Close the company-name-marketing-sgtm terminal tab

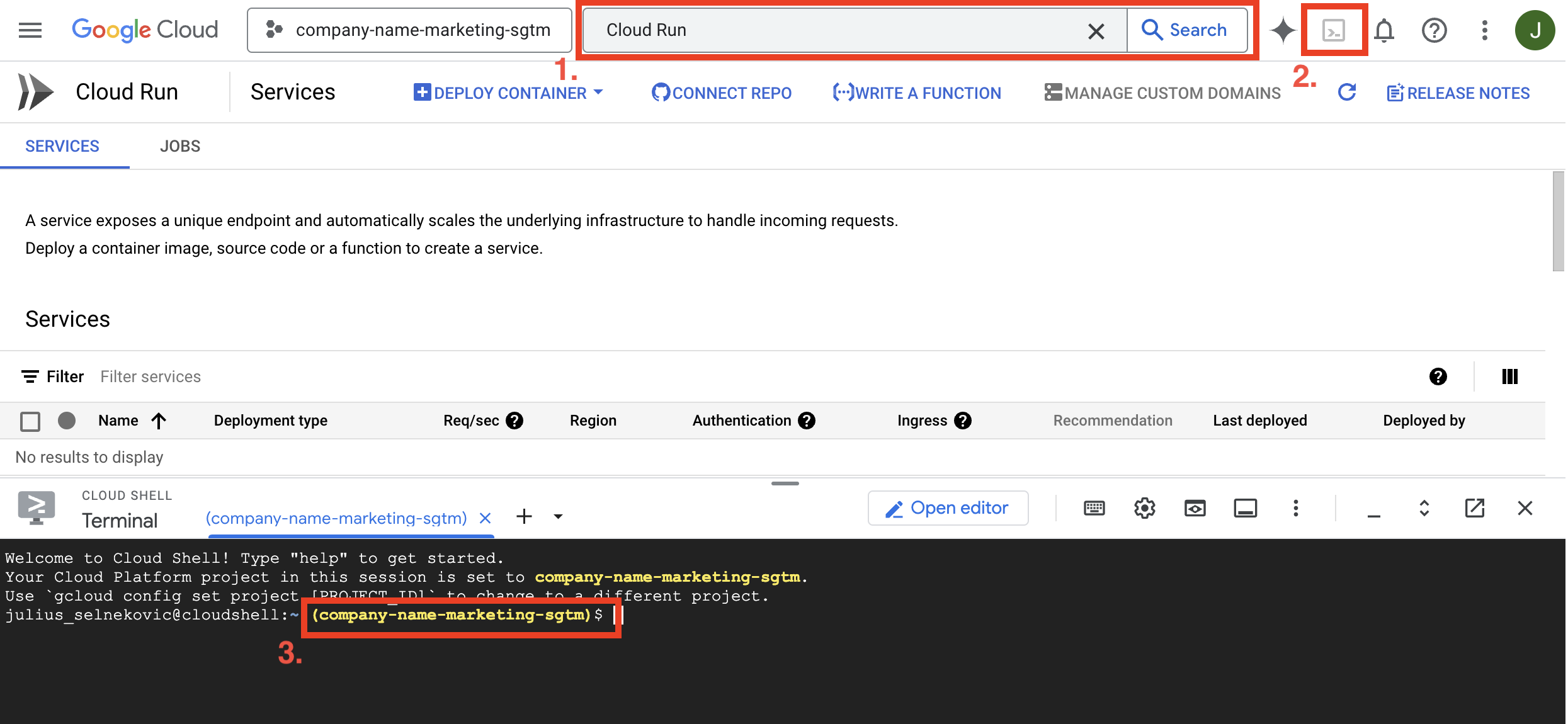tap(484, 518)
